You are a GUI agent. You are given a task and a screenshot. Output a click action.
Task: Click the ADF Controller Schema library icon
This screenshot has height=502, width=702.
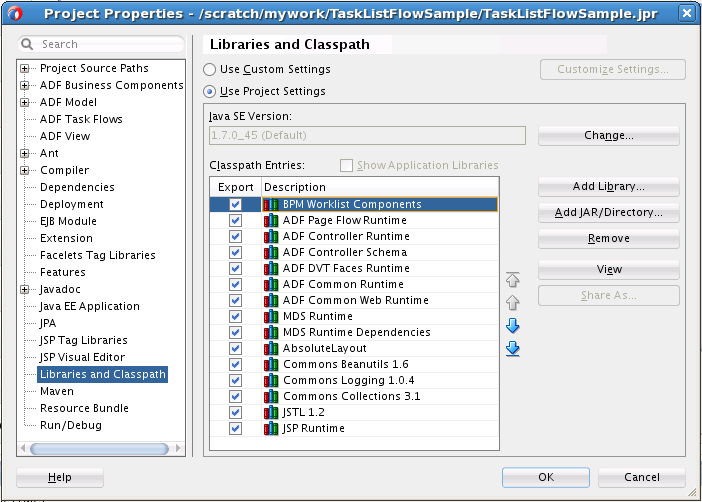pos(271,253)
